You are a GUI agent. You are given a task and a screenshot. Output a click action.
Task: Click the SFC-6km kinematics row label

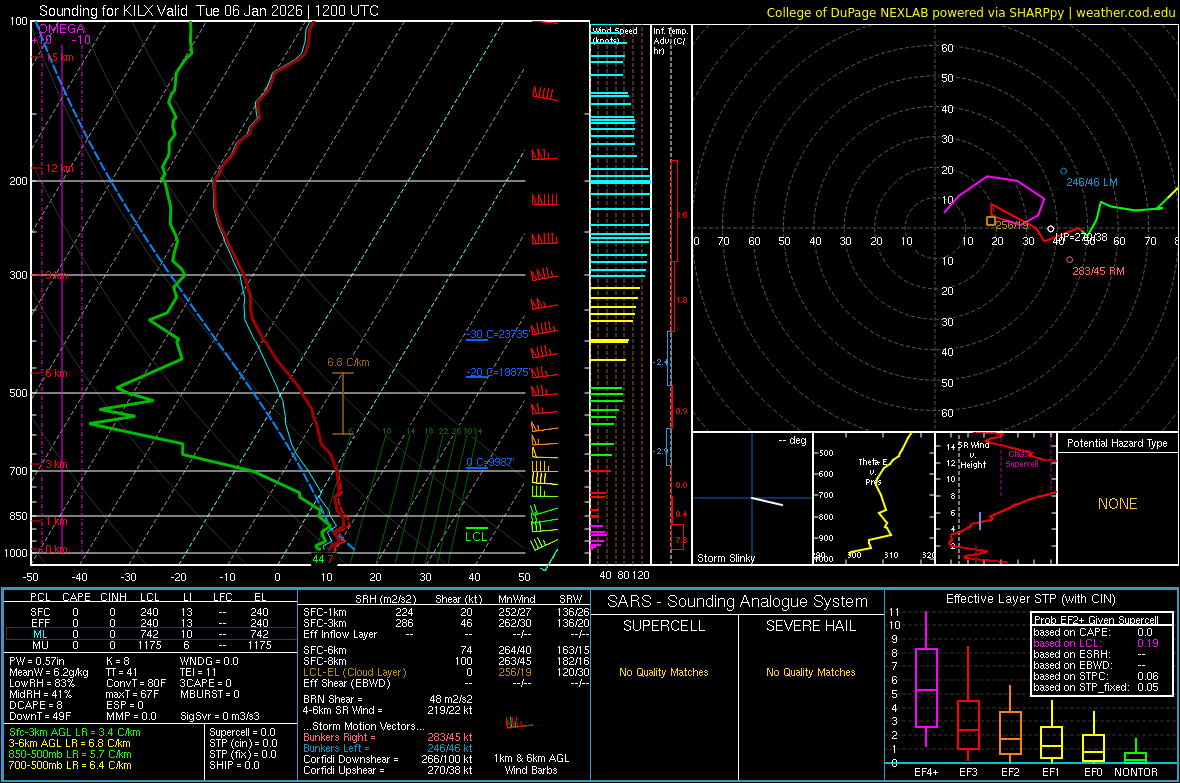(x=325, y=650)
